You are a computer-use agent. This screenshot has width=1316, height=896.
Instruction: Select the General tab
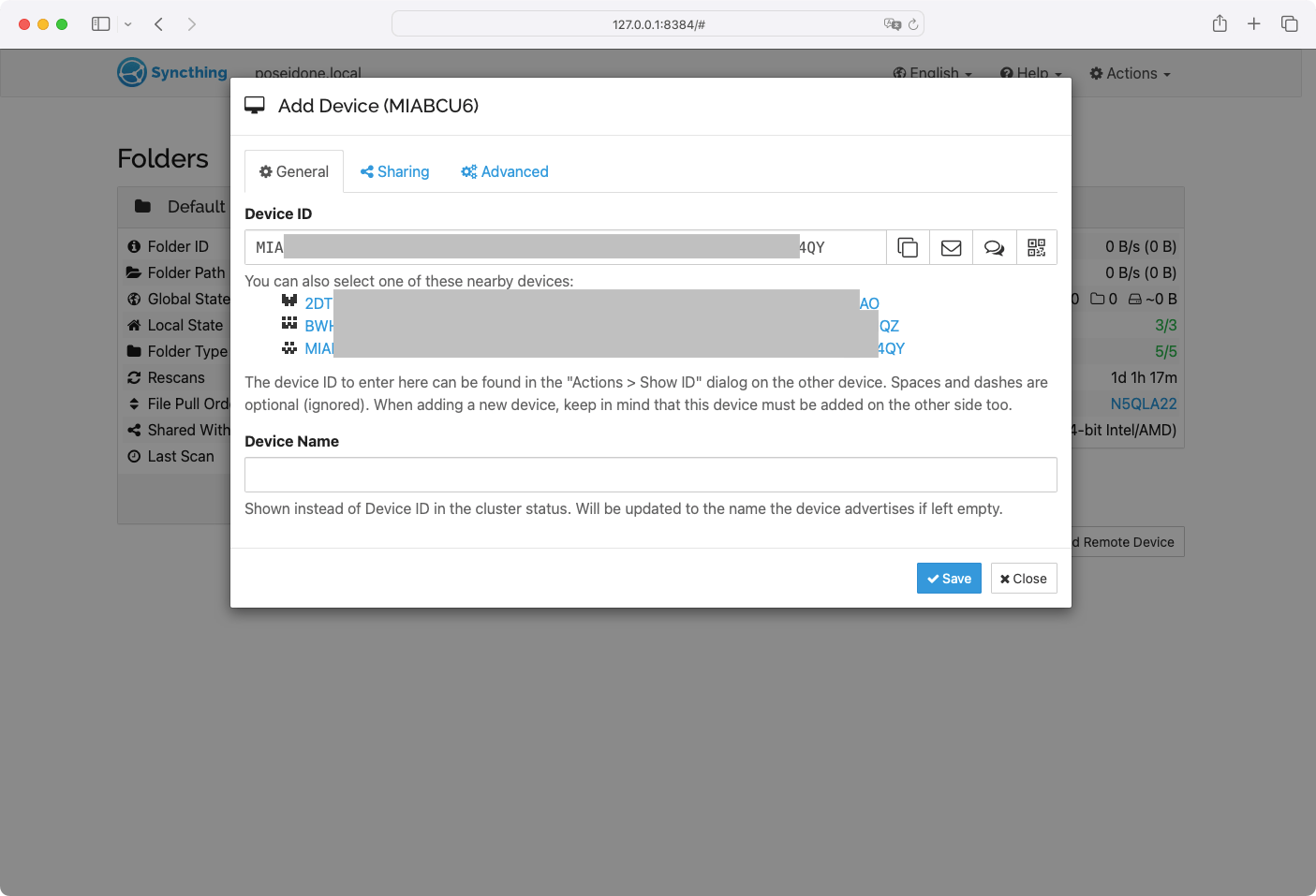pyautogui.click(x=294, y=171)
